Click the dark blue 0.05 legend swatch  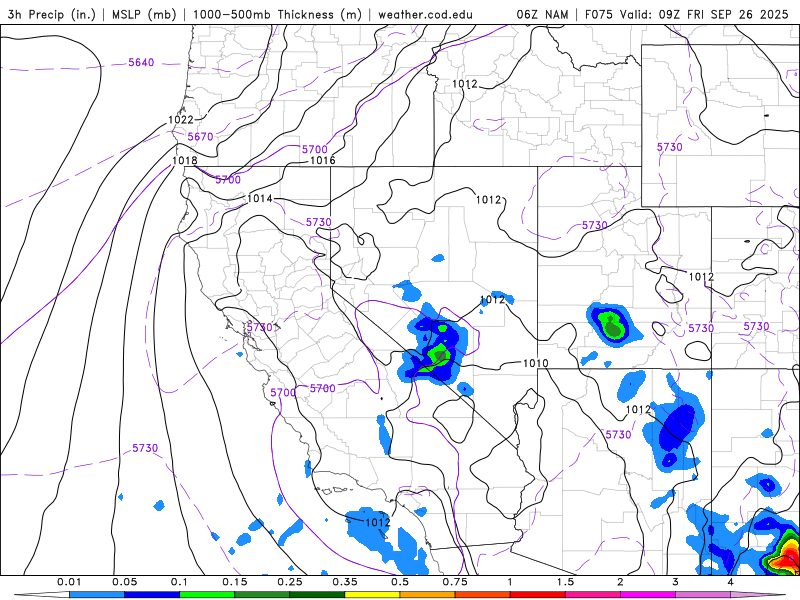(x=152, y=595)
